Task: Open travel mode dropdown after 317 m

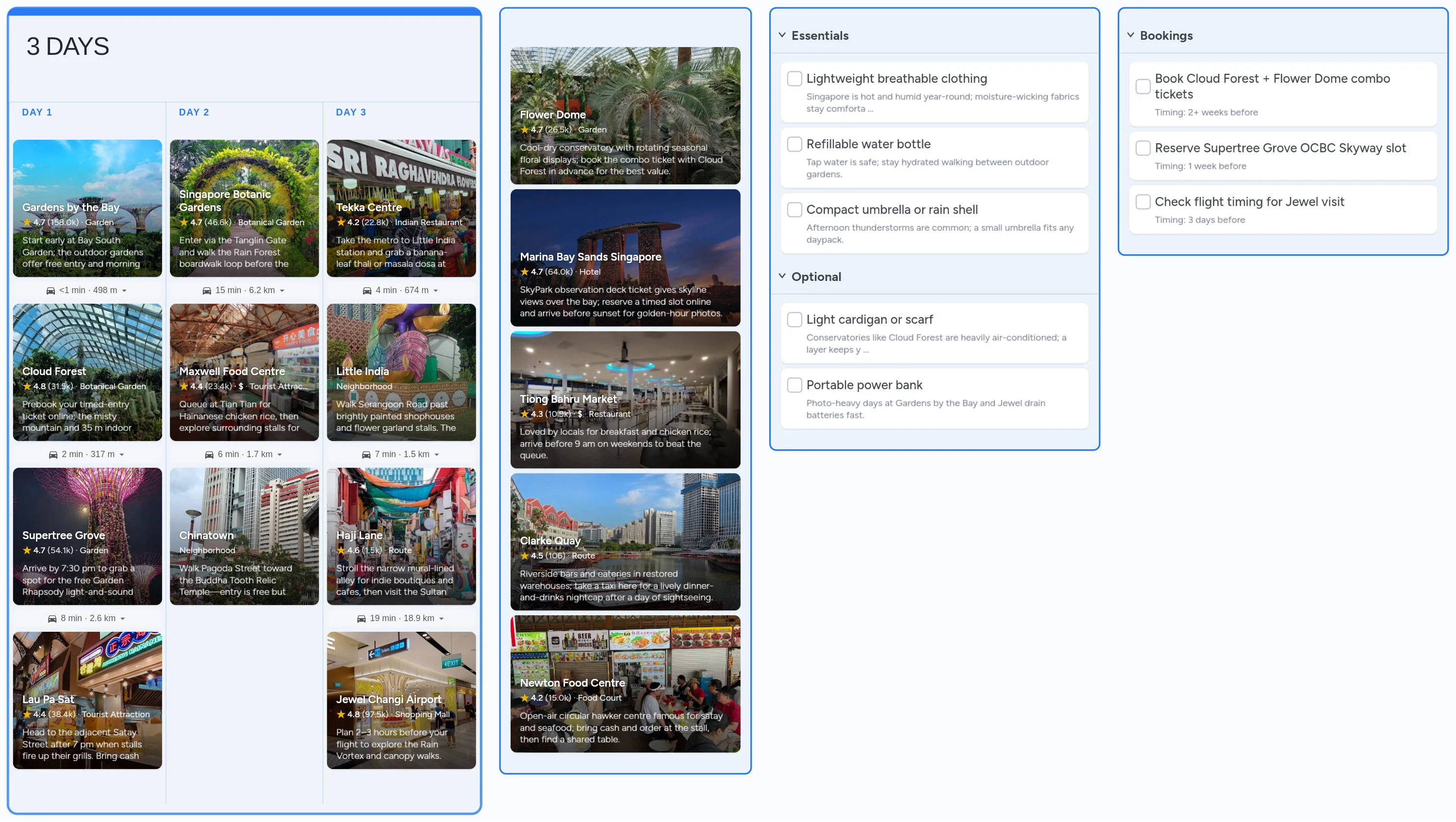Action: coord(121,455)
